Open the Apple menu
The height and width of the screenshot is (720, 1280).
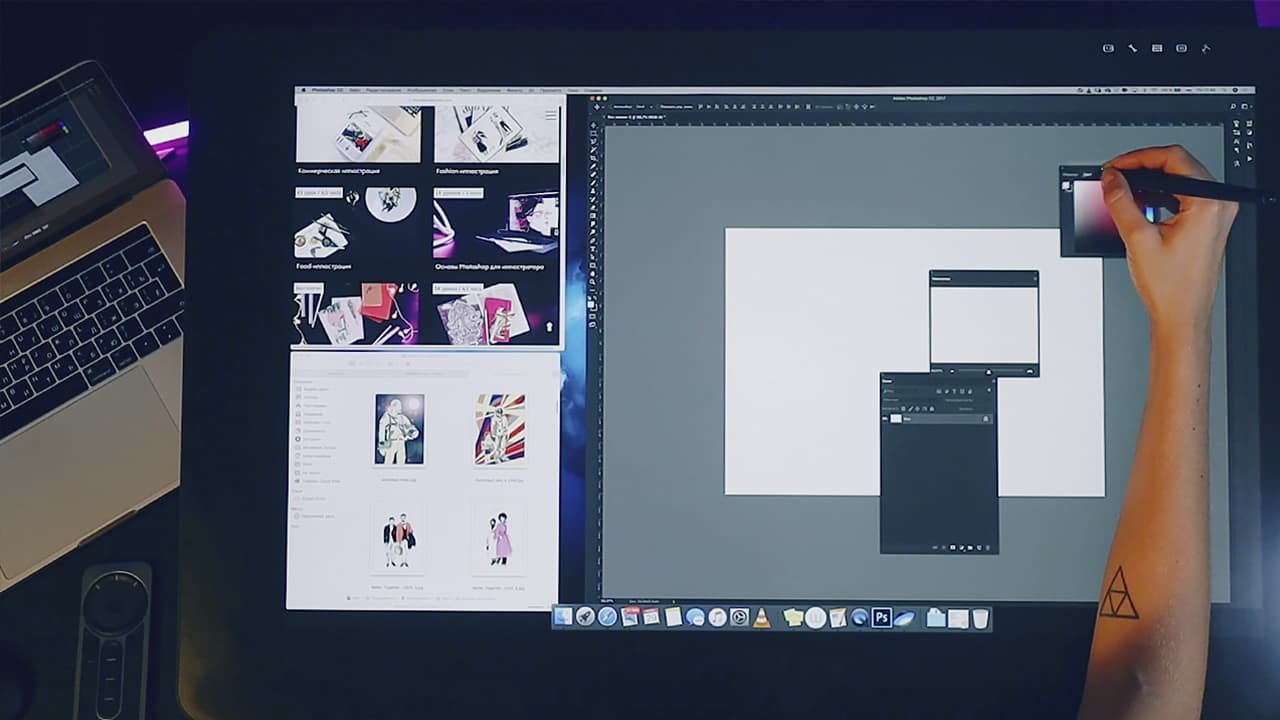(303, 90)
